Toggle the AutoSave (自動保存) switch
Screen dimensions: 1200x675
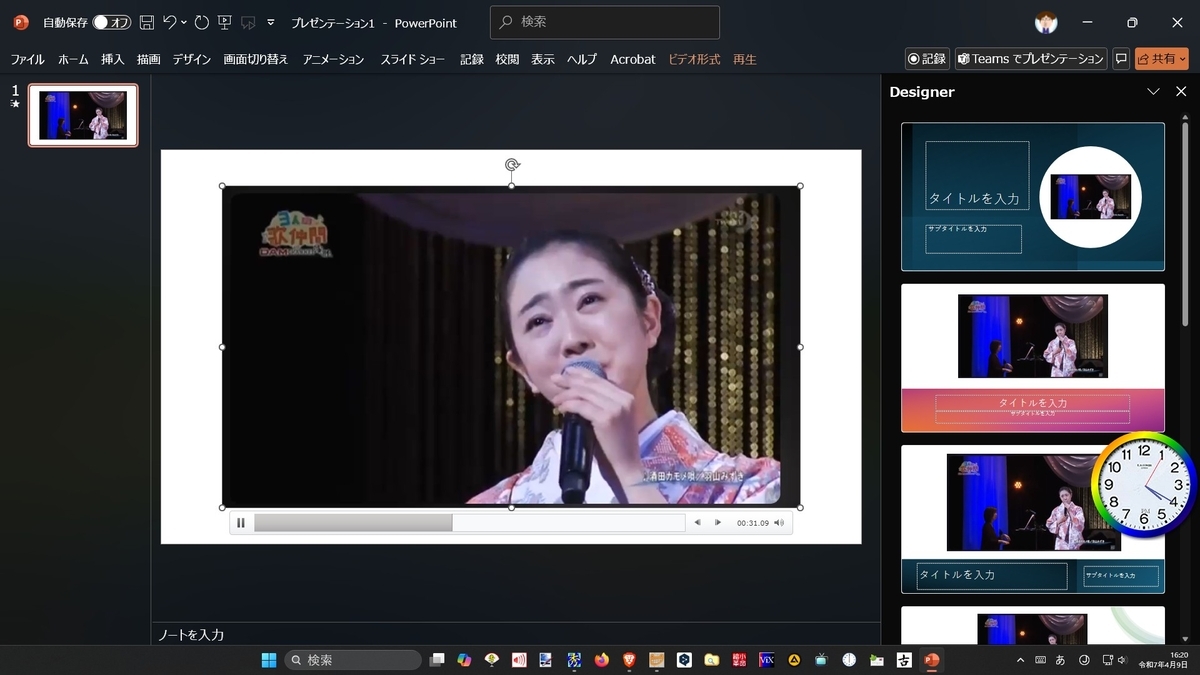pos(112,22)
